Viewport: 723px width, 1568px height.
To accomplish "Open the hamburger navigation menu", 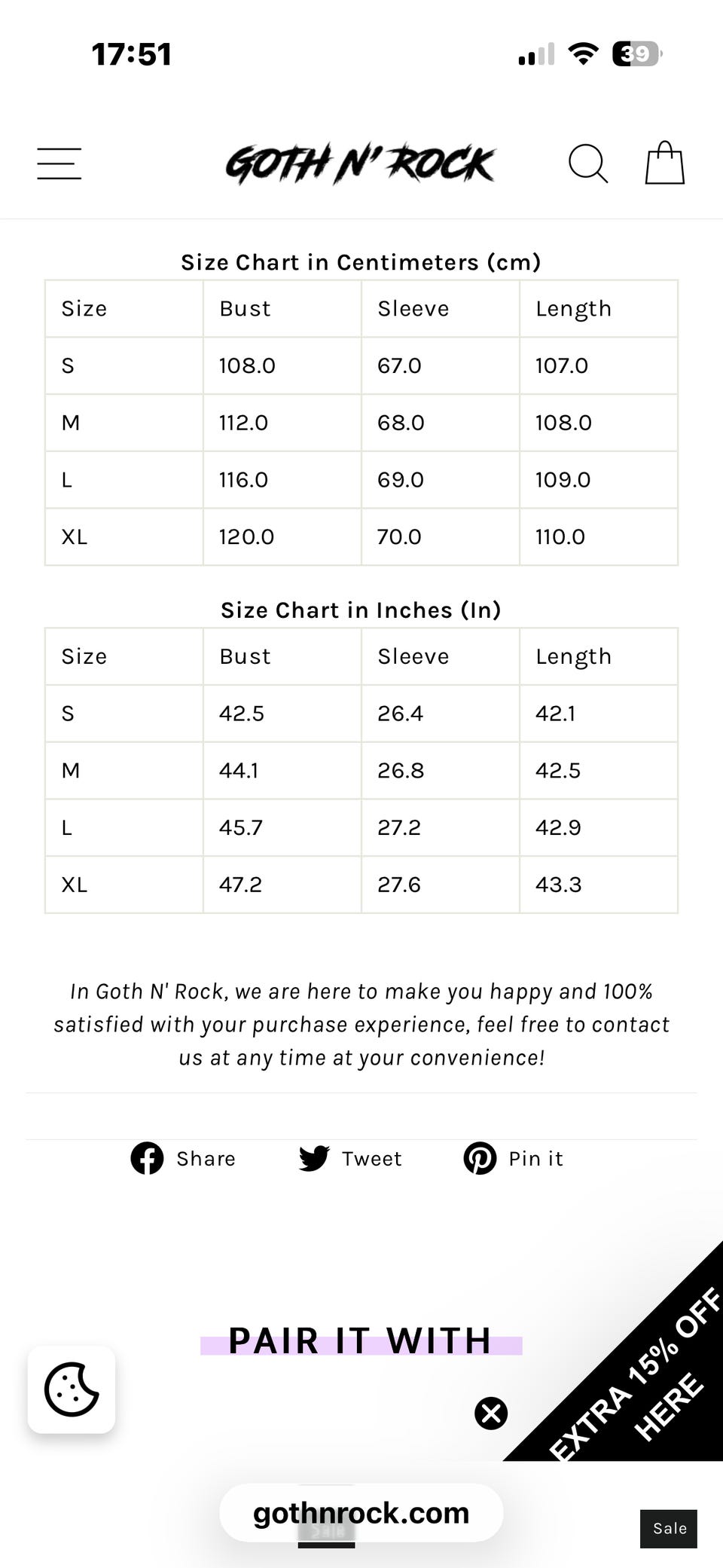I will pyautogui.click(x=59, y=164).
